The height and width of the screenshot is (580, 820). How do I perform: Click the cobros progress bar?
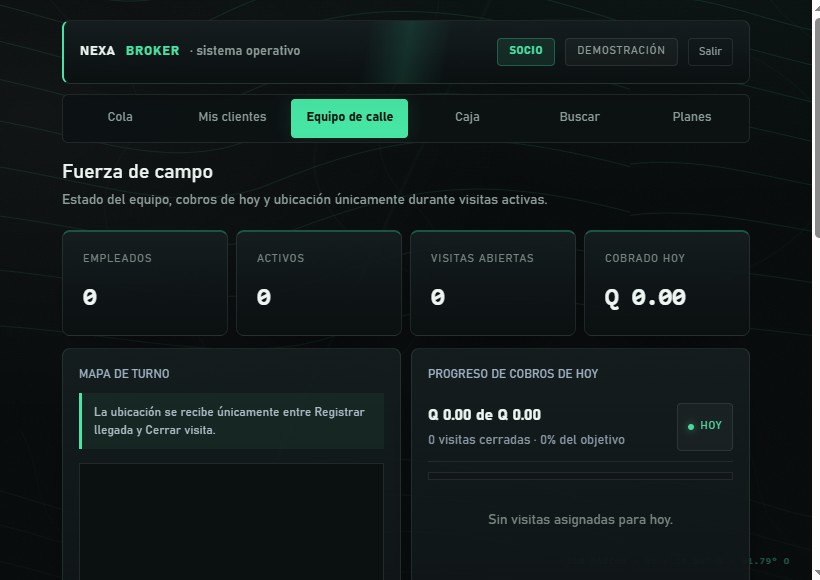click(580, 476)
